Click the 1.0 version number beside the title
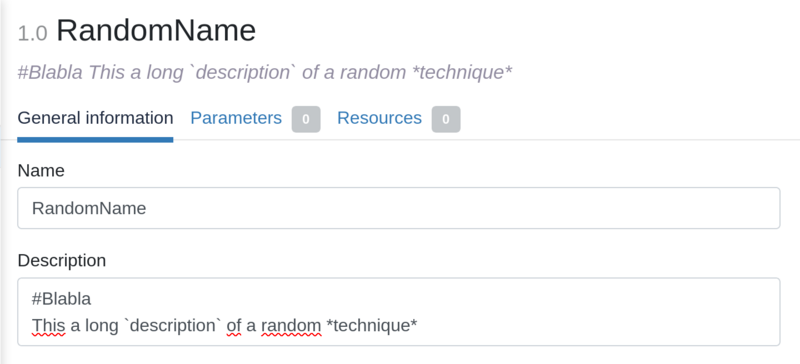The height and width of the screenshot is (364, 800). point(33,34)
